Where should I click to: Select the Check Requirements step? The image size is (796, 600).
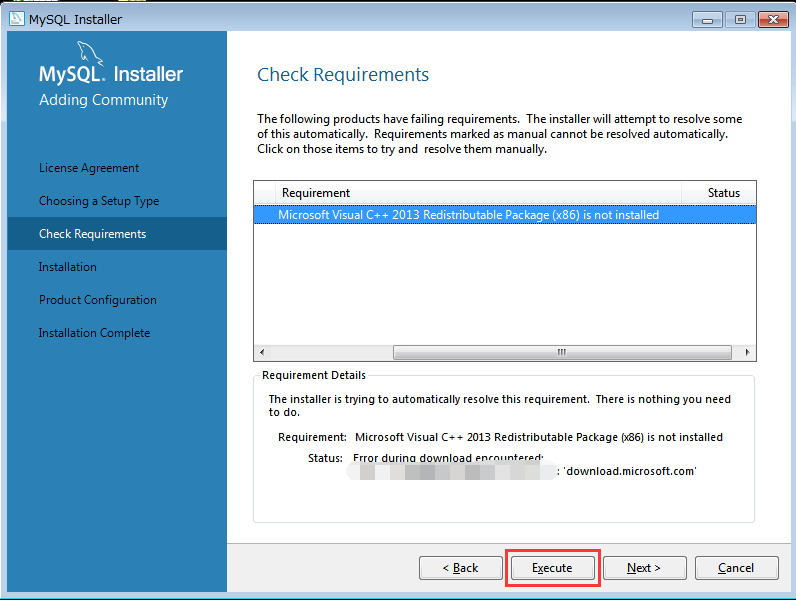coord(117,234)
